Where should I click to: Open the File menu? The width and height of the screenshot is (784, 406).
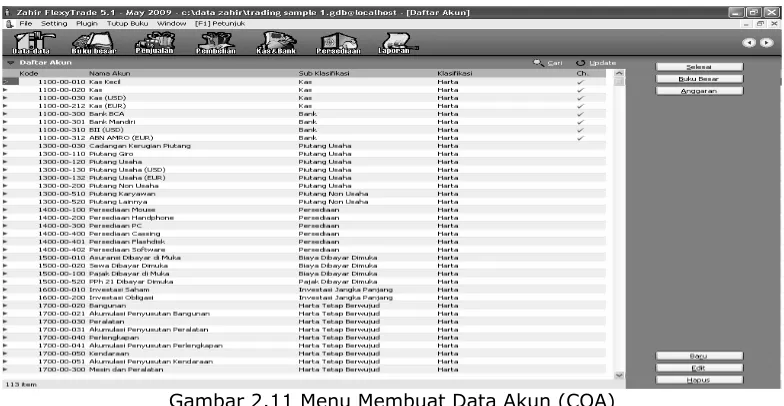26,24
